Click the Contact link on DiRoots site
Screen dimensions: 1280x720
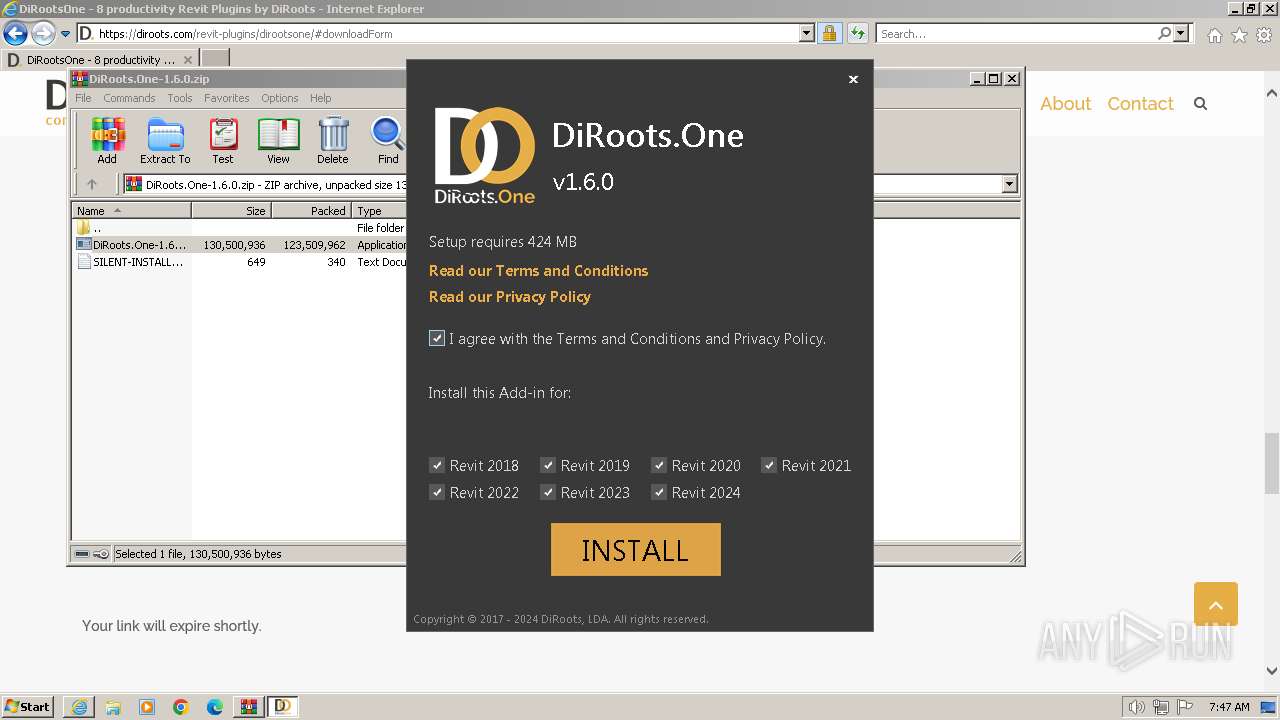pos(1140,104)
